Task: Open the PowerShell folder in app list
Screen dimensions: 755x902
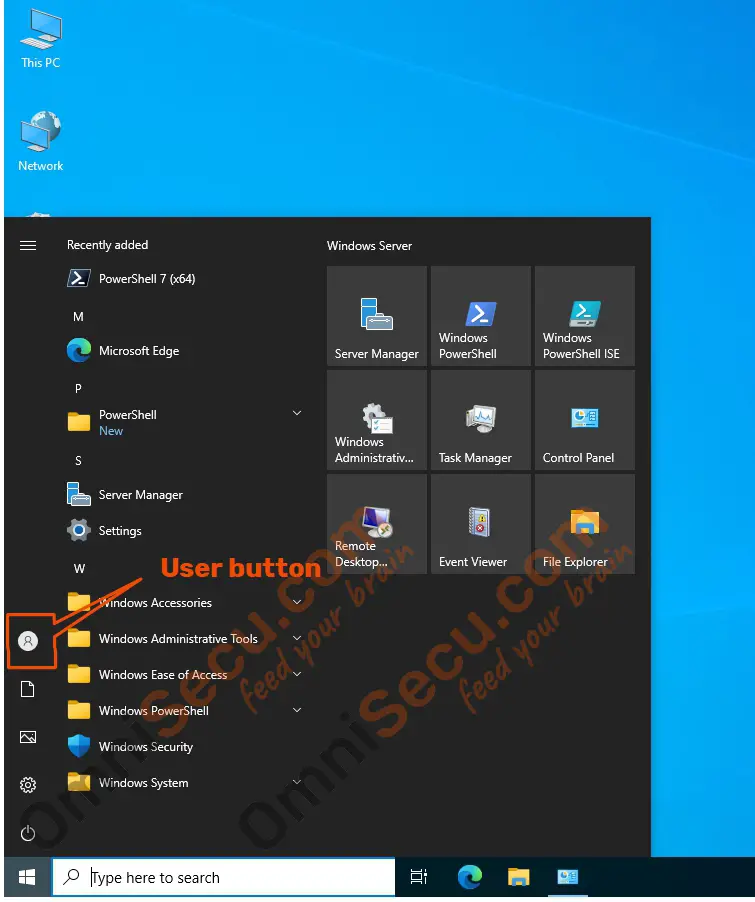Action: (x=184, y=422)
